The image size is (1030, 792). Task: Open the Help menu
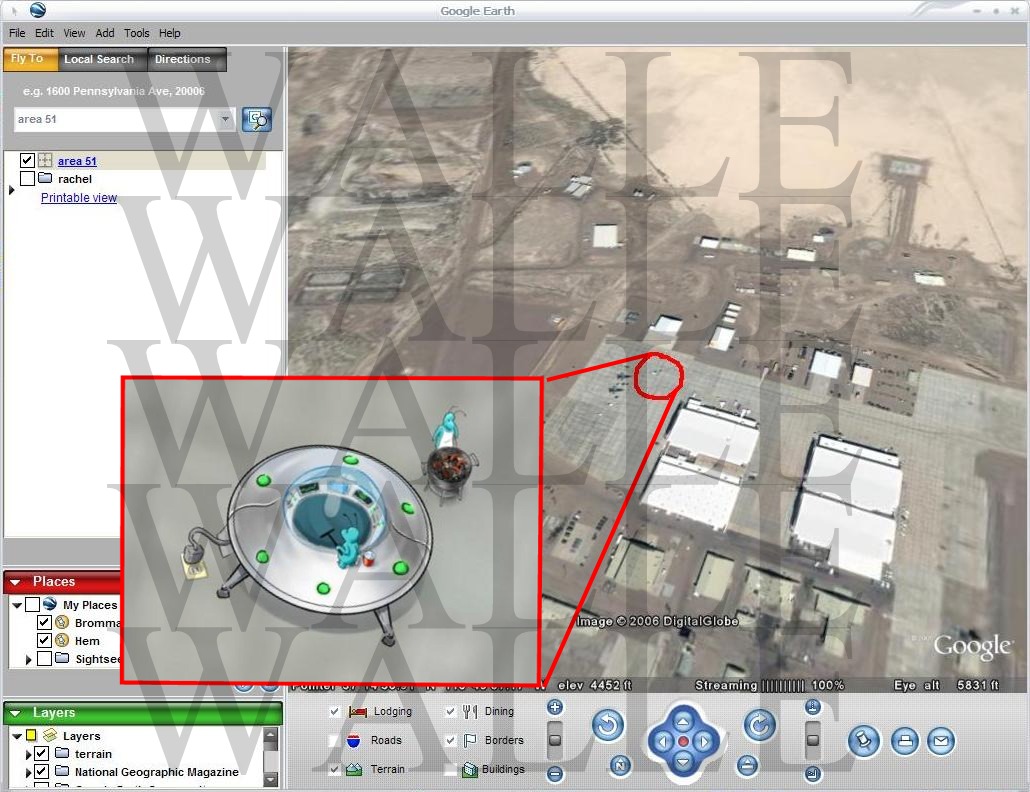169,33
